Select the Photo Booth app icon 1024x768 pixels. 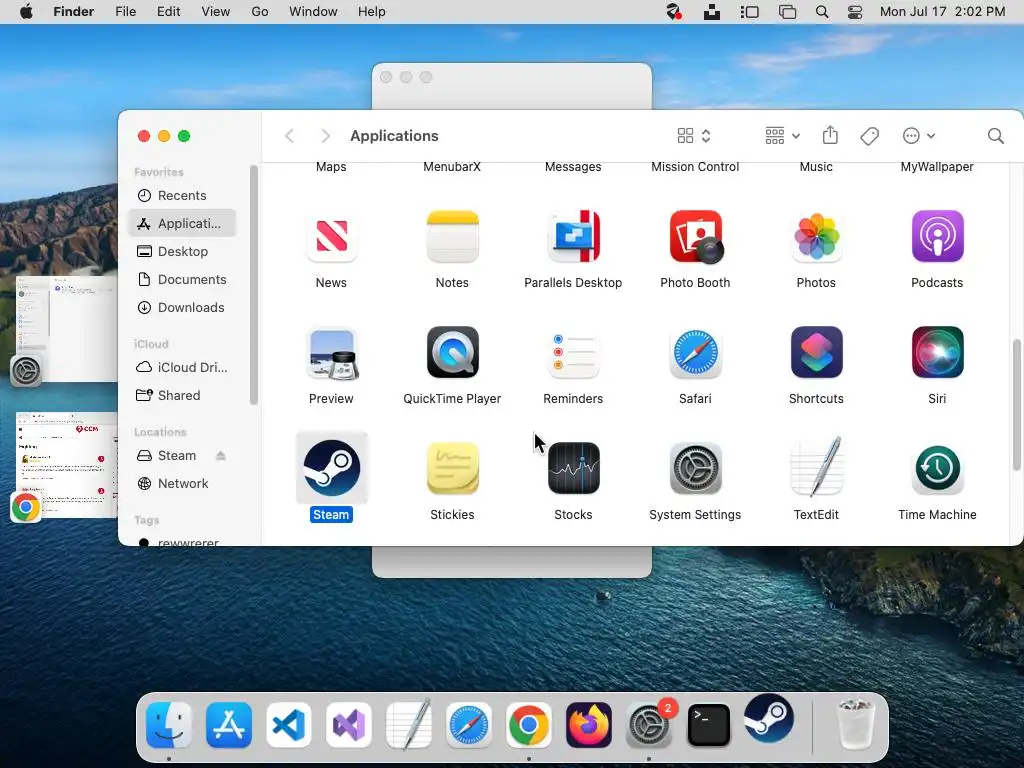pyautogui.click(x=696, y=236)
